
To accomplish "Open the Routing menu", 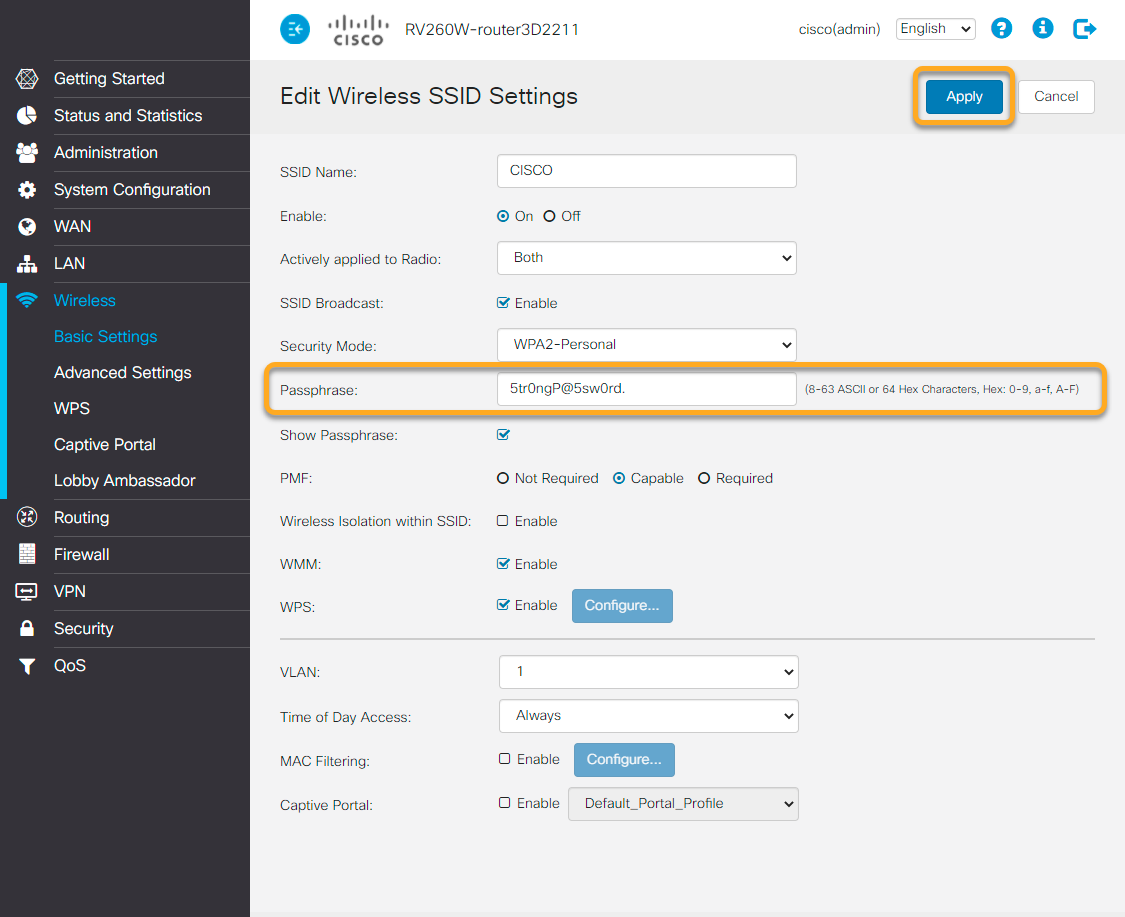I will [x=82, y=518].
